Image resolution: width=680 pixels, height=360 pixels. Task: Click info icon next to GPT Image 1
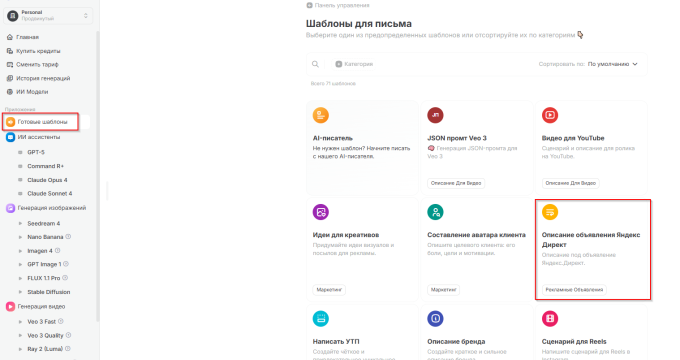point(66,264)
